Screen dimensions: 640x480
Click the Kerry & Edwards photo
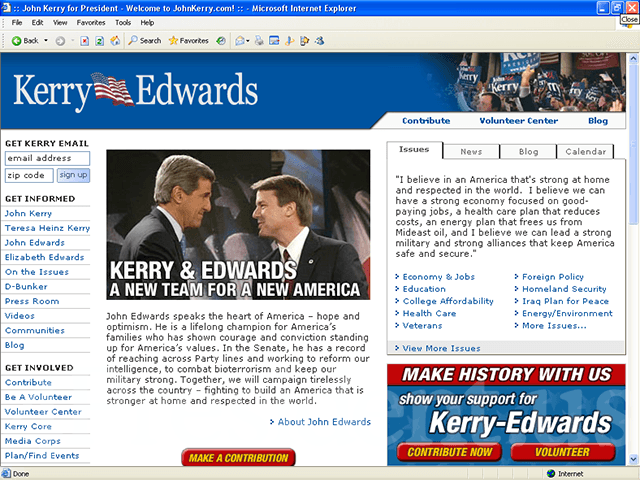click(238, 225)
